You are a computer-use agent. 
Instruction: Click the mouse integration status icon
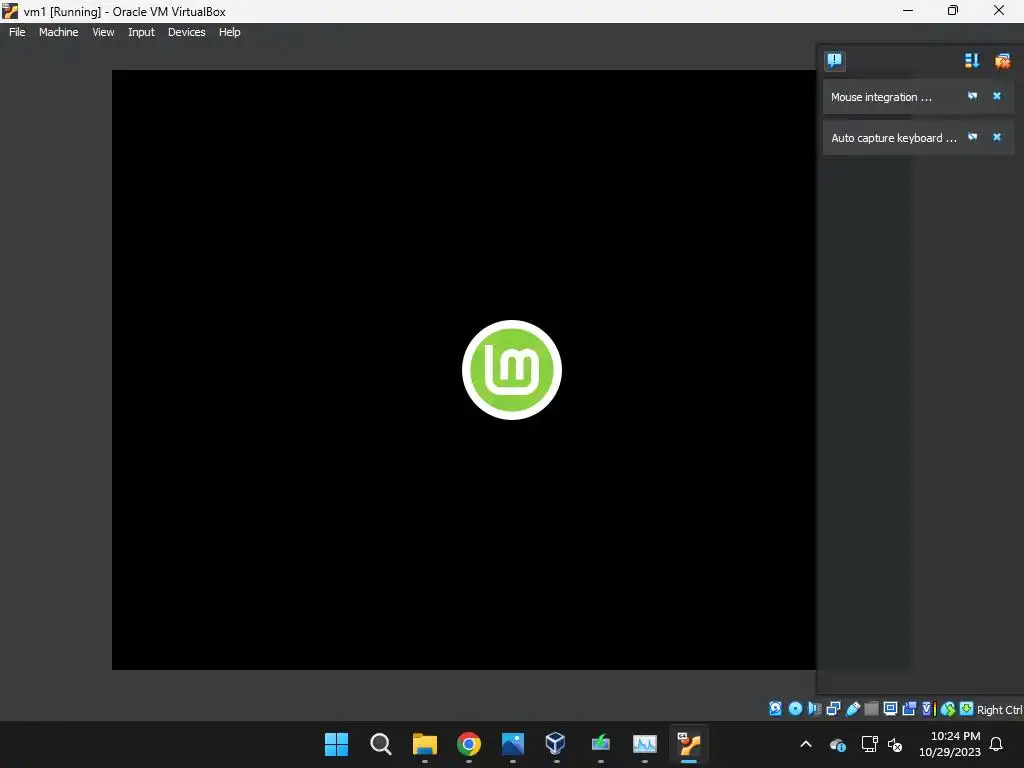pos(948,709)
